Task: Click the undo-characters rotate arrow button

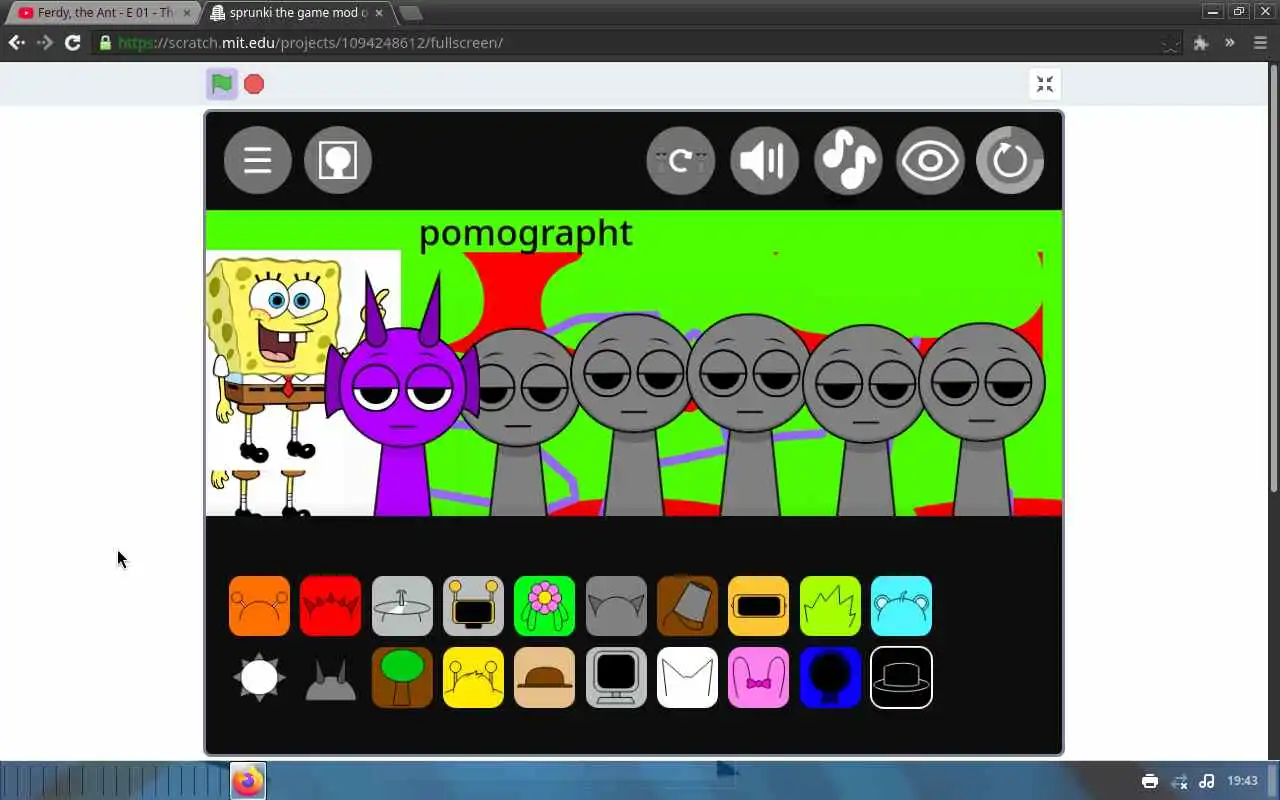Action: tap(681, 160)
